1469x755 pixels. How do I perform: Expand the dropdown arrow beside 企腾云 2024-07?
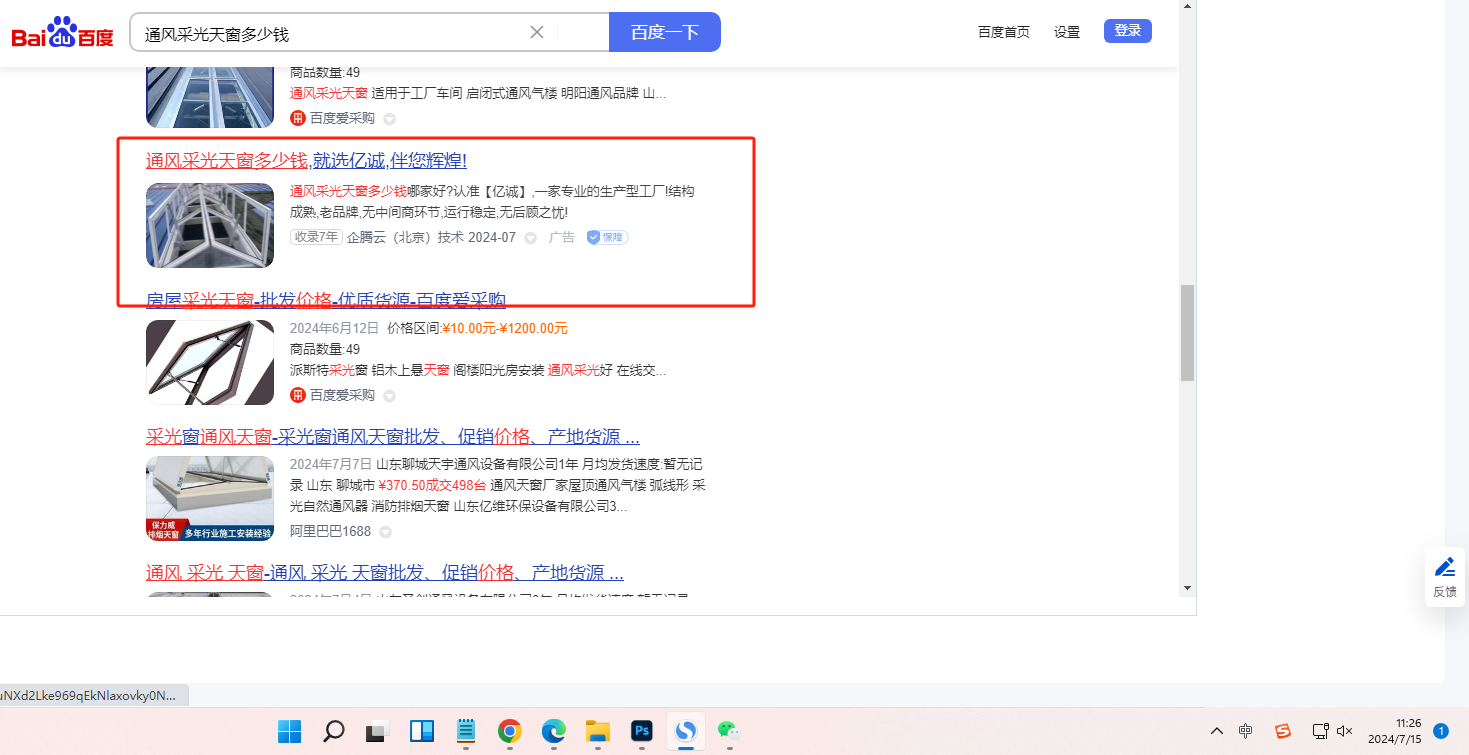click(530, 238)
